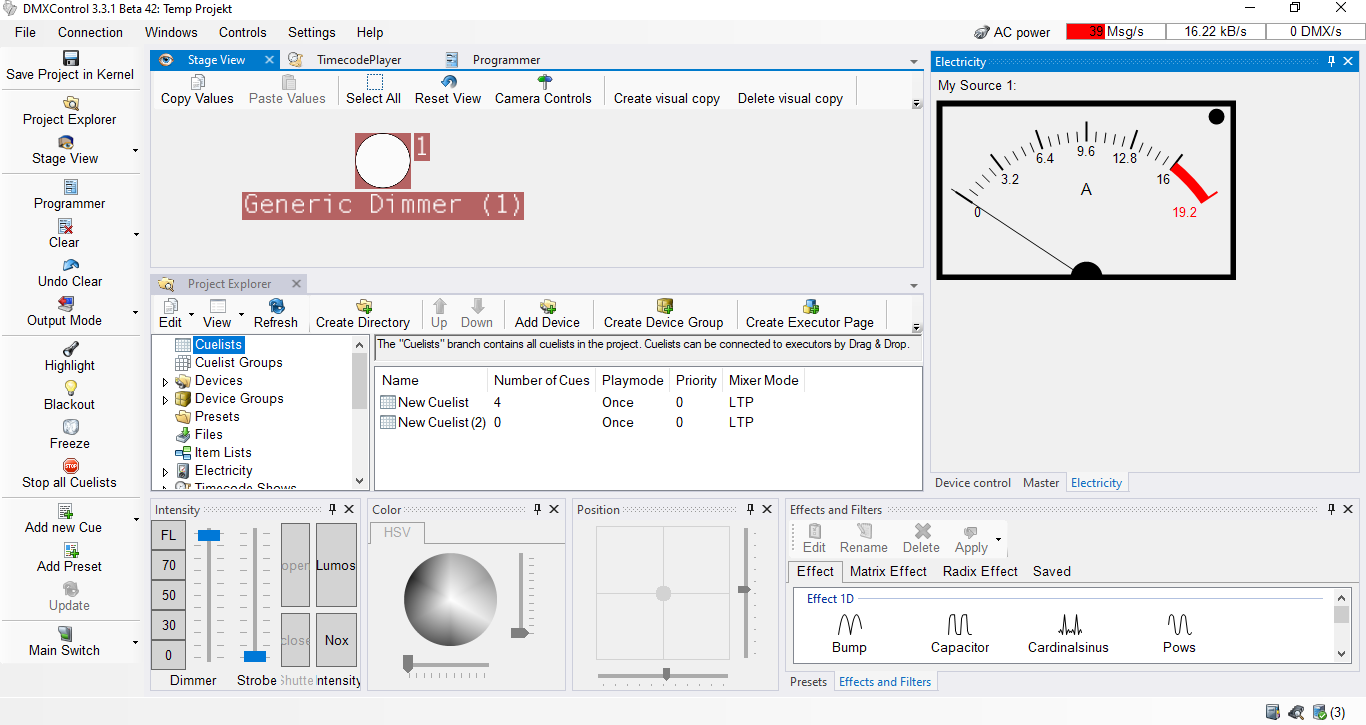Select the New Cuelist row
This screenshot has height=725, width=1366.
pyautogui.click(x=433, y=402)
